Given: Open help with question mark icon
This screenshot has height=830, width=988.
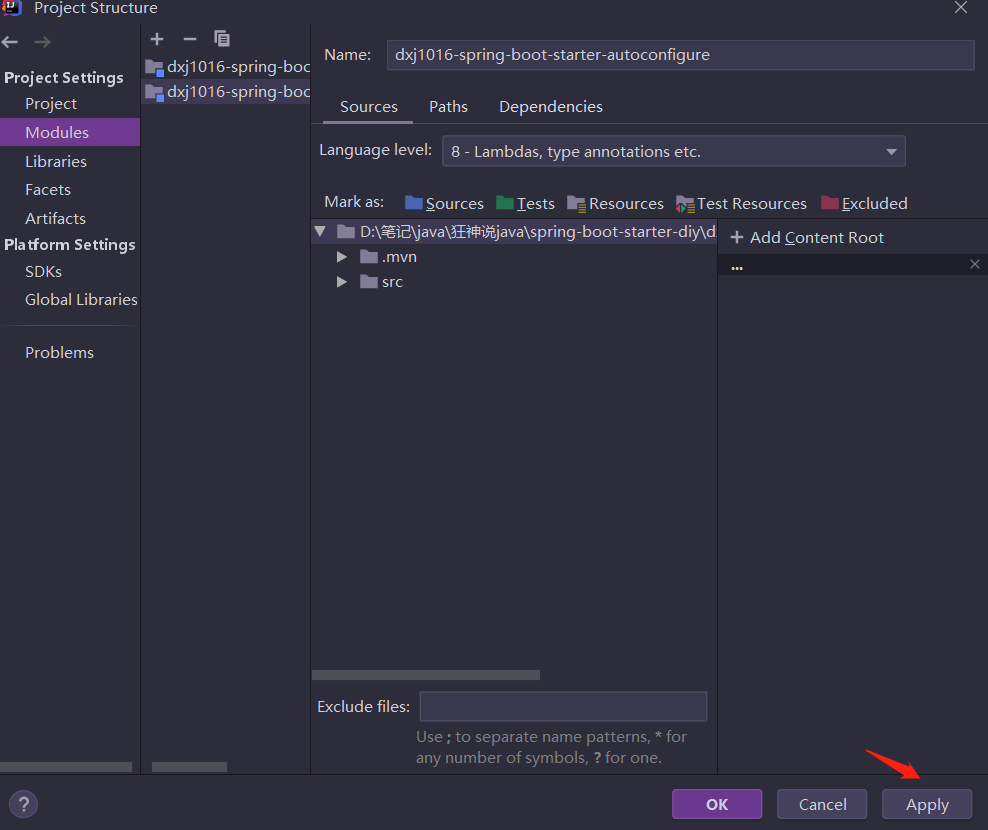Looking at the screenshot, I should [23, 804].
